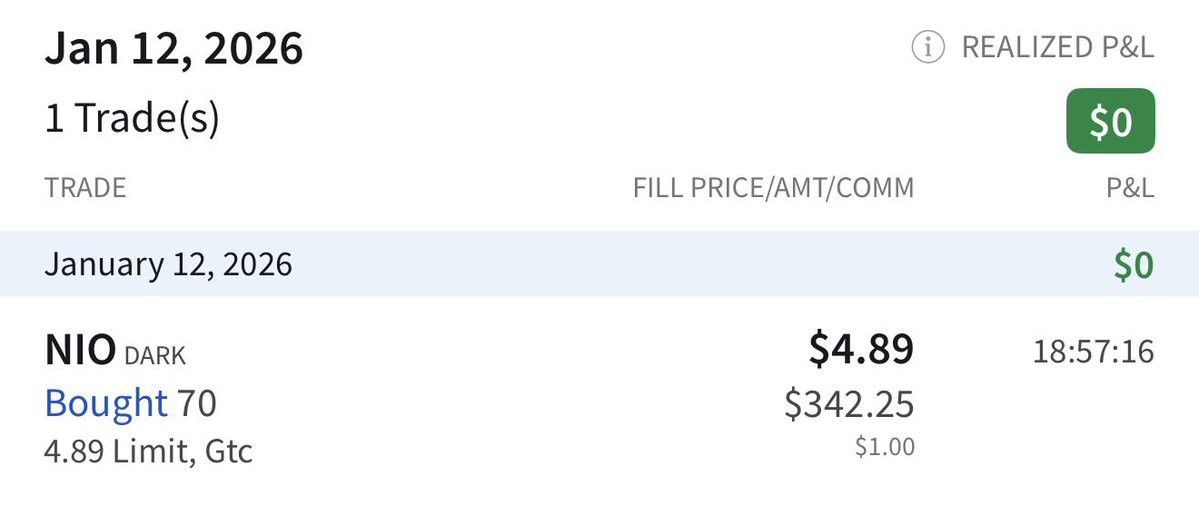Click the 4.89 Limit, Gtc order details

coord(148,451)
